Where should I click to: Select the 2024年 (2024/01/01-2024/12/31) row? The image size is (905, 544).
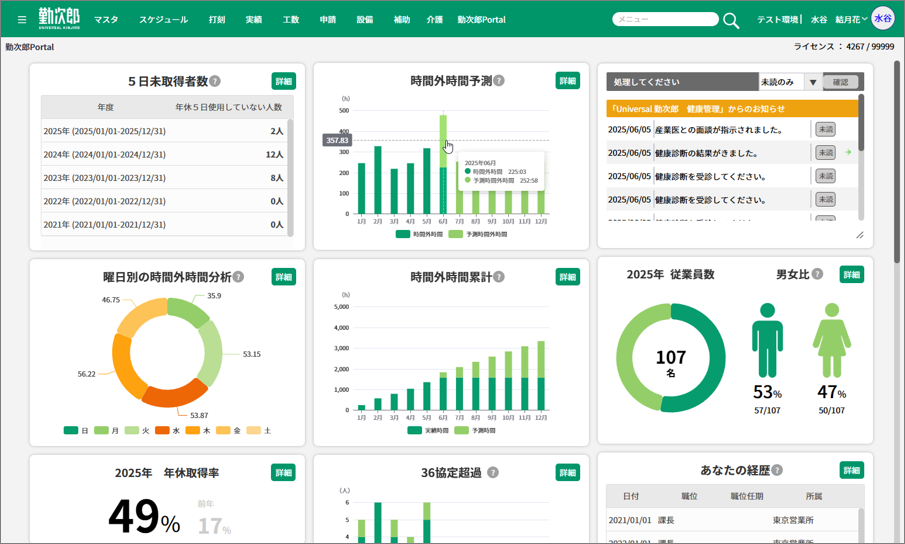click(x=164, y=154)
